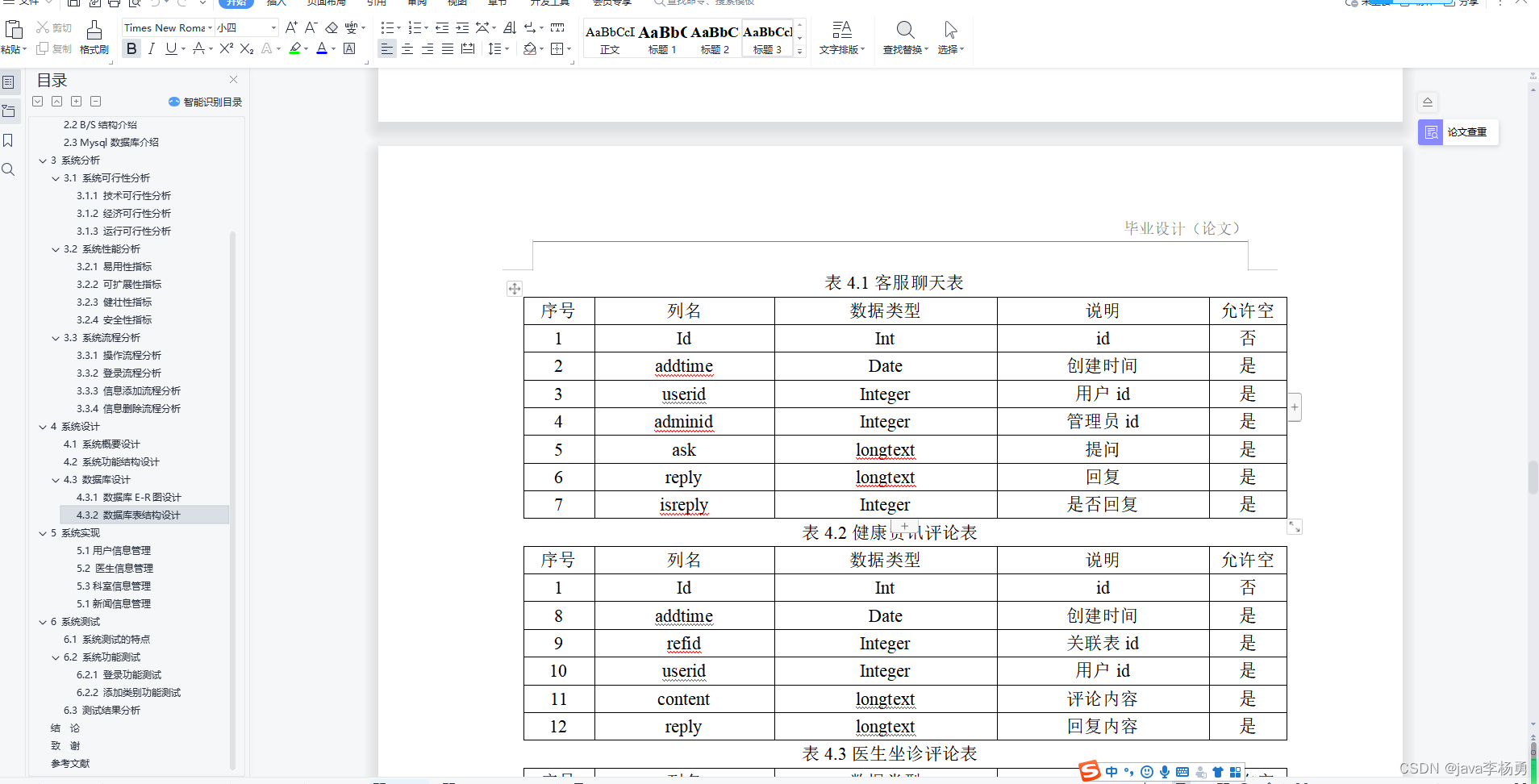Viewport: 1539px width, 784px height.
Task: Close the 目录 outline panel
Action: point(233,79)
